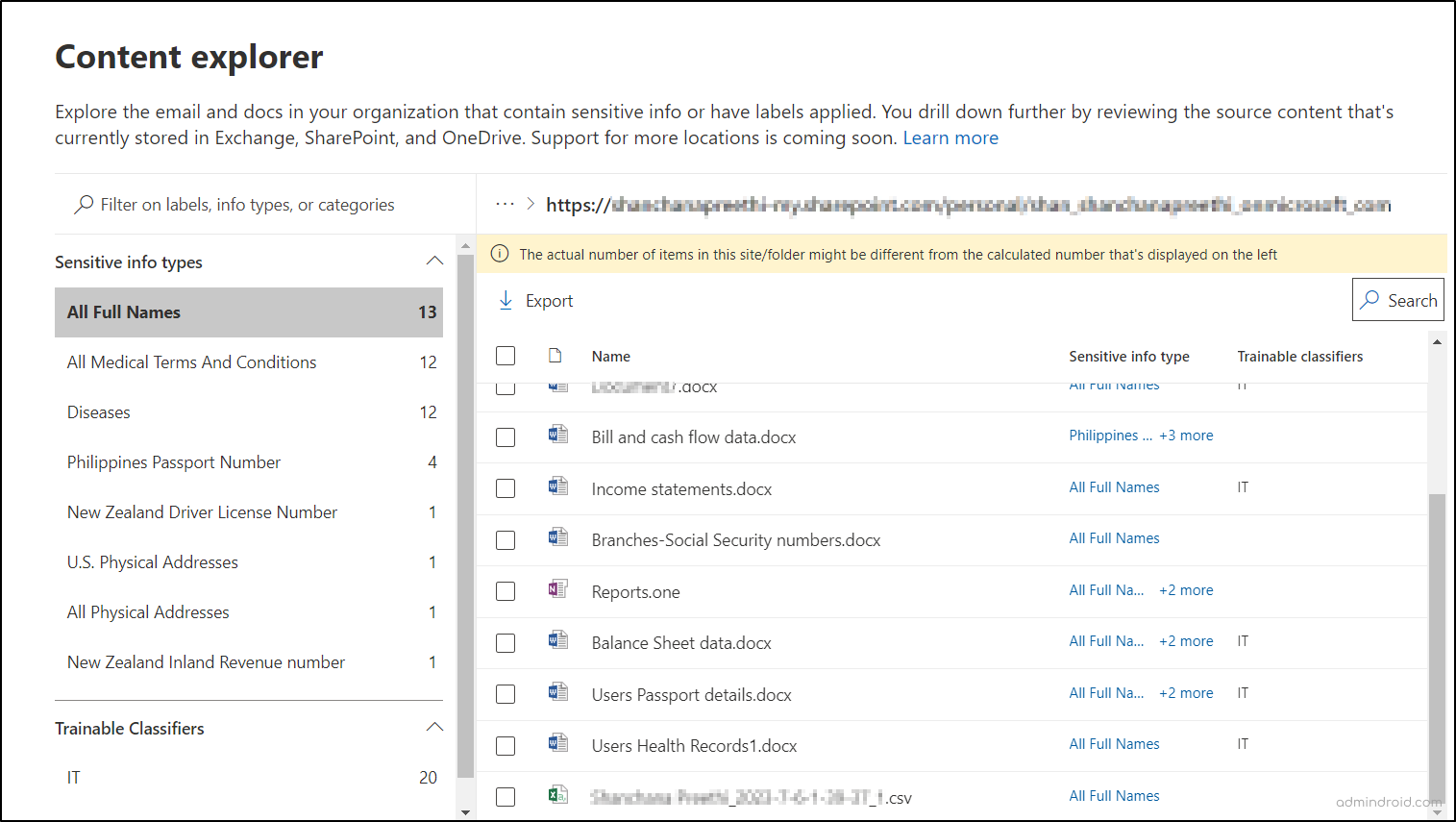Click the Excel icon beside the CSV file

[557, 797]
